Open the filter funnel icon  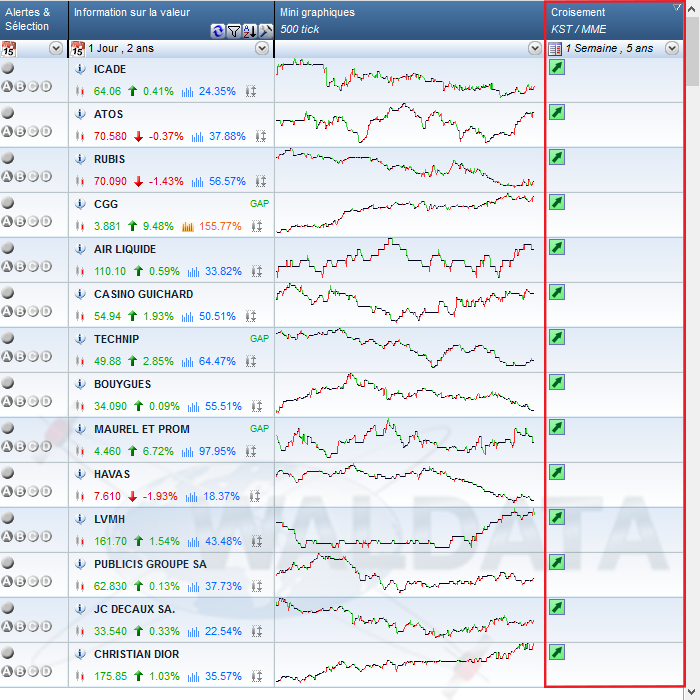233,31
